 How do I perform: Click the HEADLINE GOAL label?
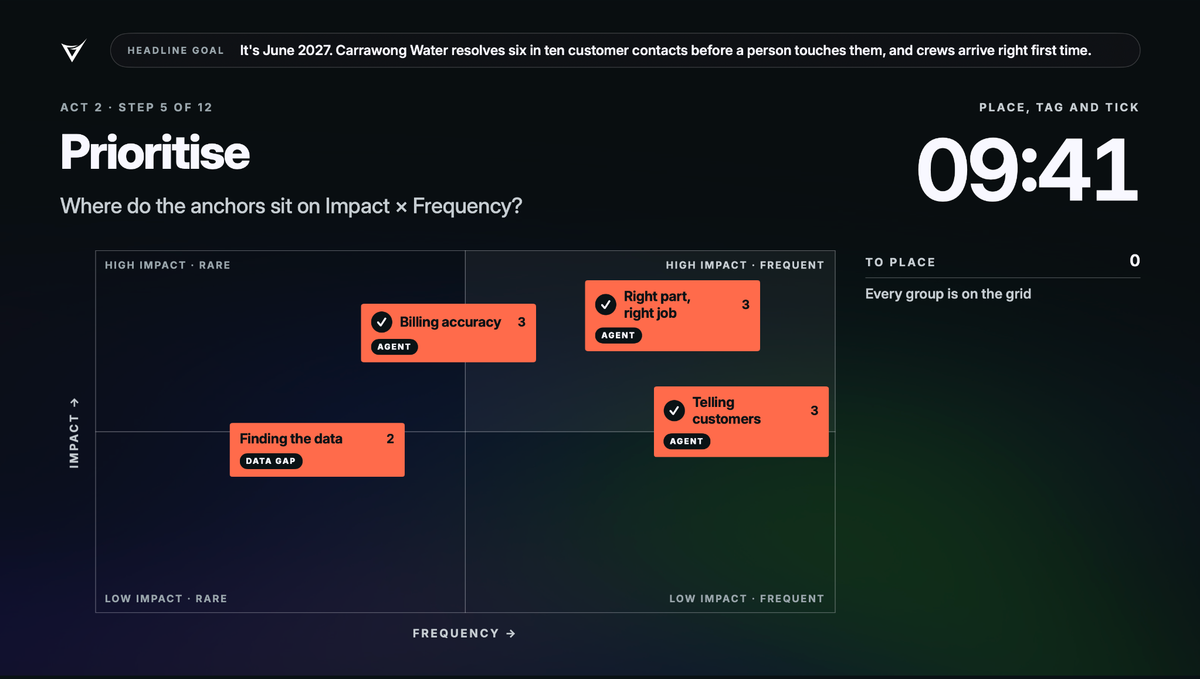[x=176, y=50]
